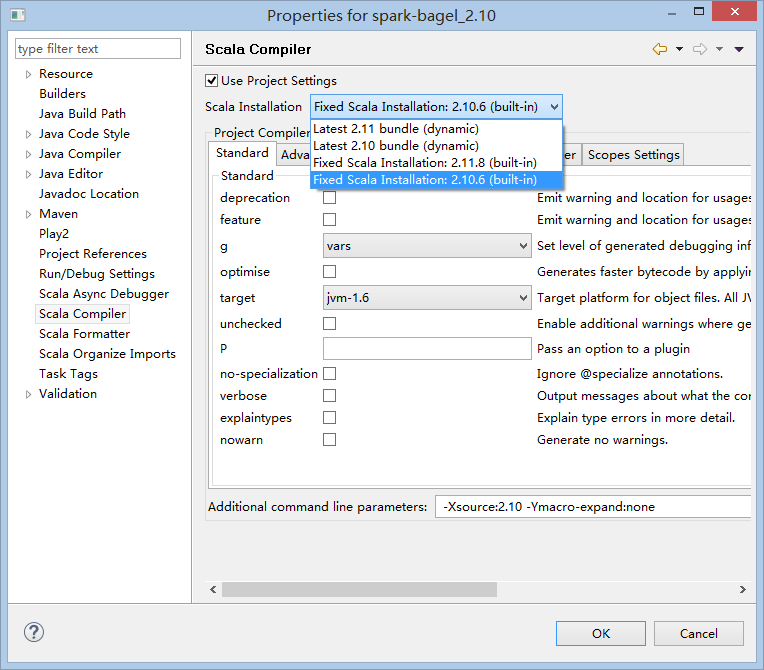Screen dimensions: 764x670
Task: Select Play2 in the tree
Action: tap(54, 234)
